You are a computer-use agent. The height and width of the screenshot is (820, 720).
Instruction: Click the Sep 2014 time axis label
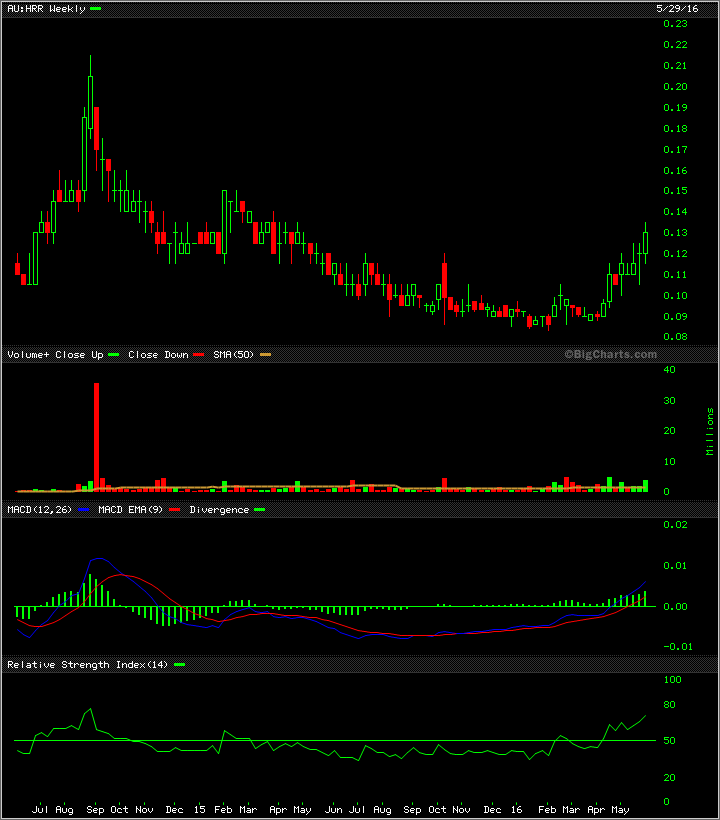click(x=95, y=810)
